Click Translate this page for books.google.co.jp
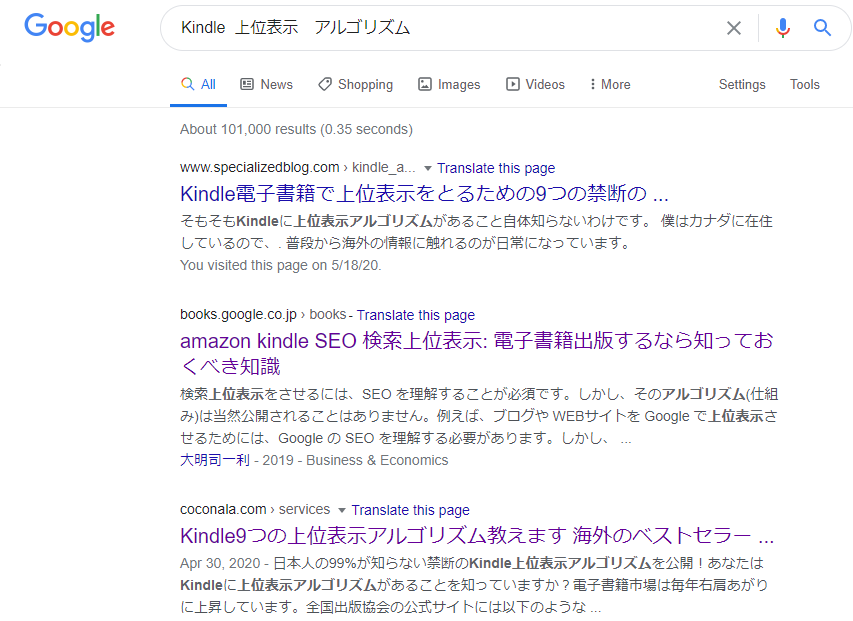 click(x=416, y=315)
